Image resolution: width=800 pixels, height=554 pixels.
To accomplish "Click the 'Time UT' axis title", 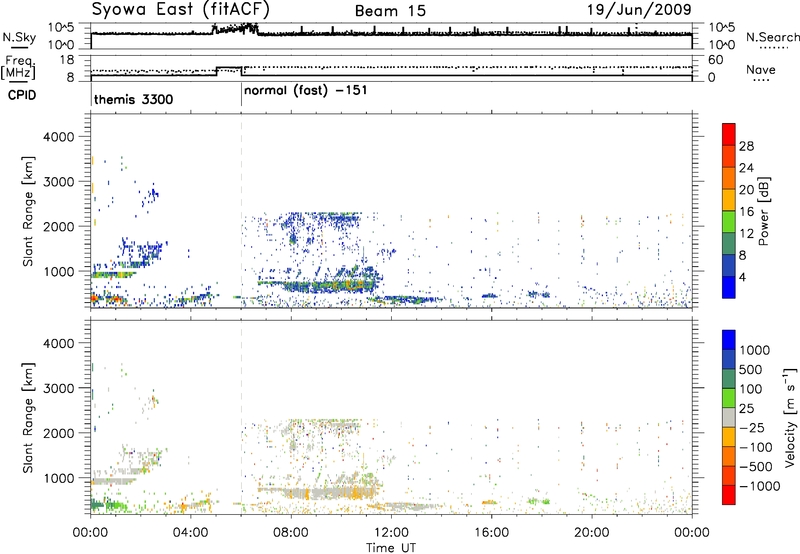I will coord(390,548).
